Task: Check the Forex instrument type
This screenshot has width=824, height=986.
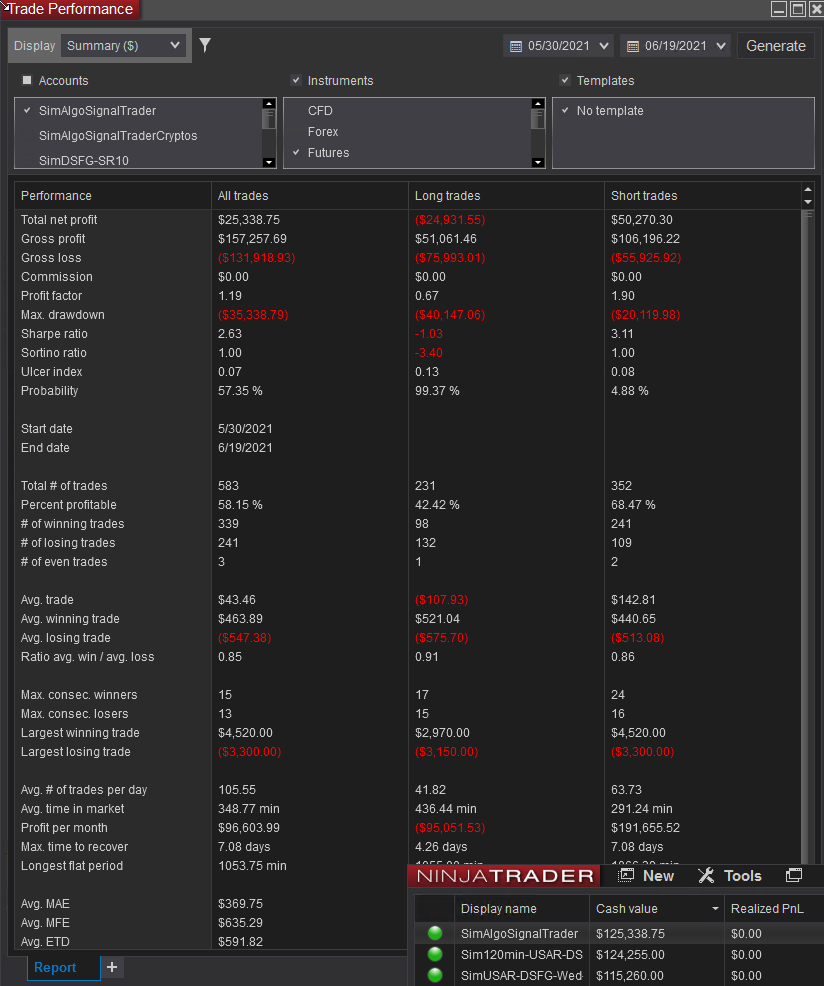Action: click(x=296, y=132)
